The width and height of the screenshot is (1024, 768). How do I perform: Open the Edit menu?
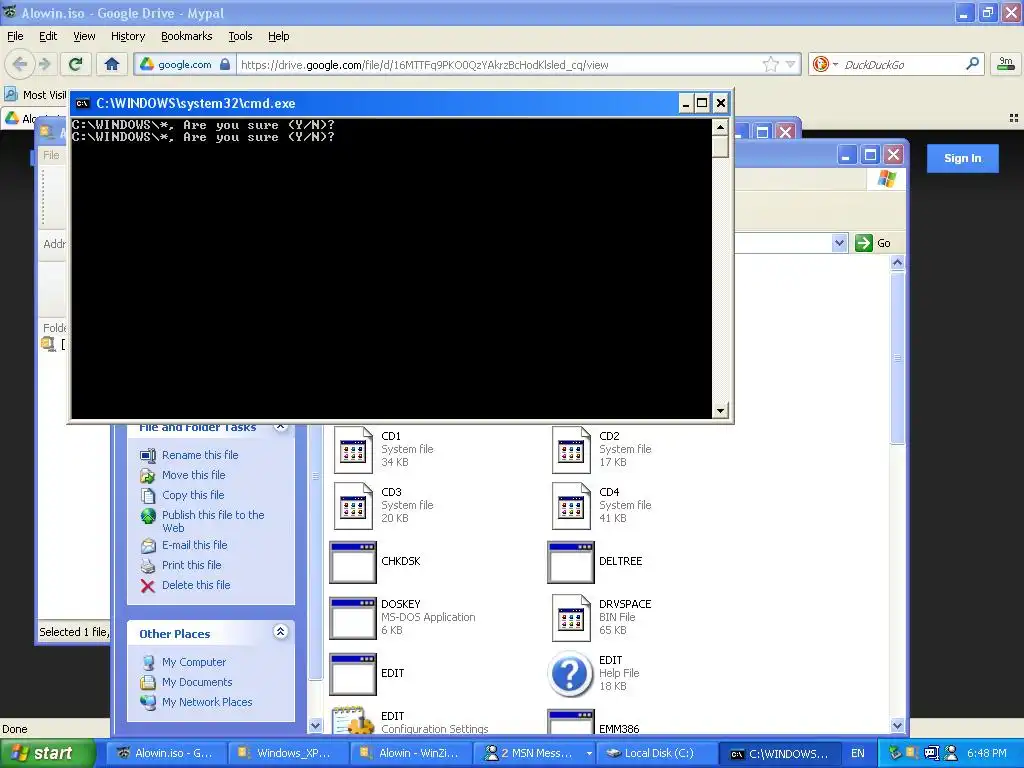[48, 36]
